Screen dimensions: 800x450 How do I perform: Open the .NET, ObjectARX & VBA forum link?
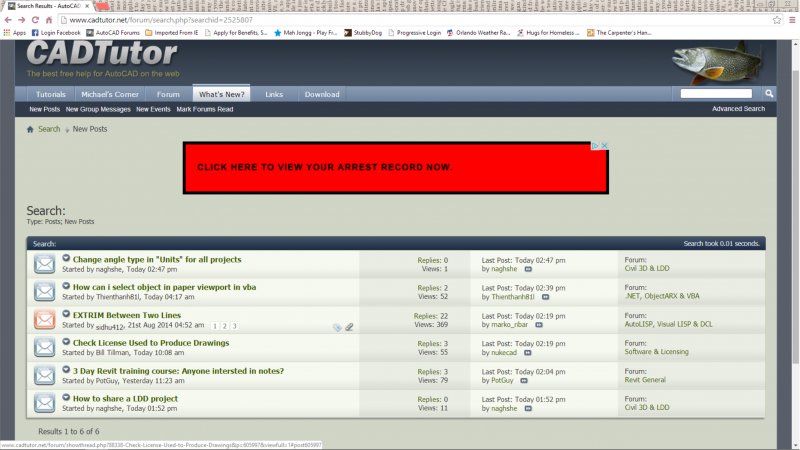[662, 296]
